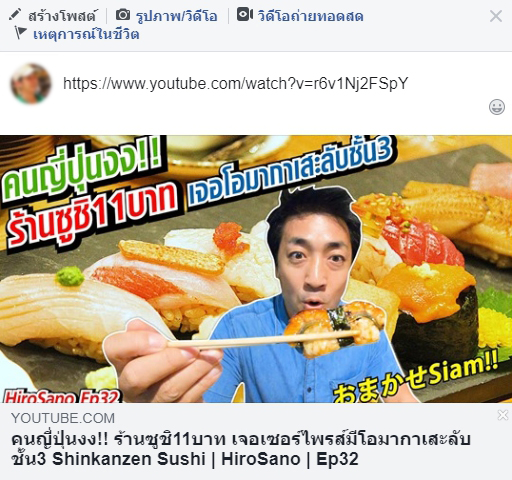The width and height of the screenshot is (512, 480).
Task: Open the รูปภาพ/วิดีโอ option
Action: click(177, 16)
